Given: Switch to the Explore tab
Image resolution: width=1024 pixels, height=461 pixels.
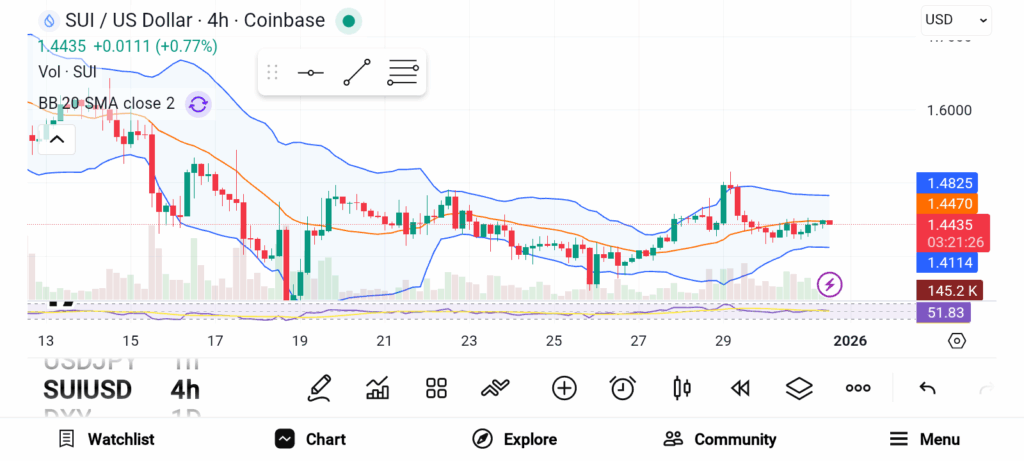Looking at the screenshot, I should point(514,439).
